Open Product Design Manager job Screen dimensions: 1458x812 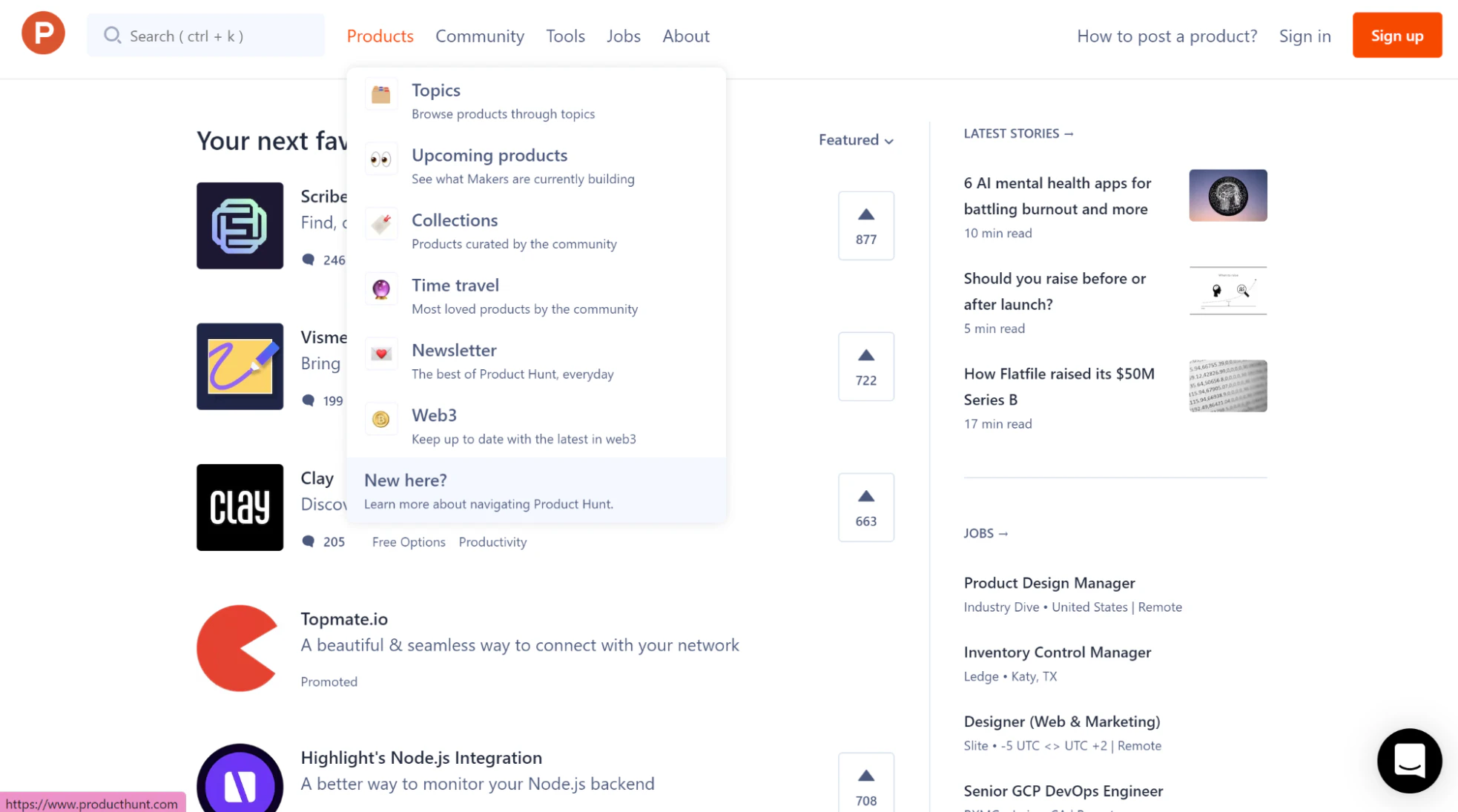click(x=1049, y=583)
